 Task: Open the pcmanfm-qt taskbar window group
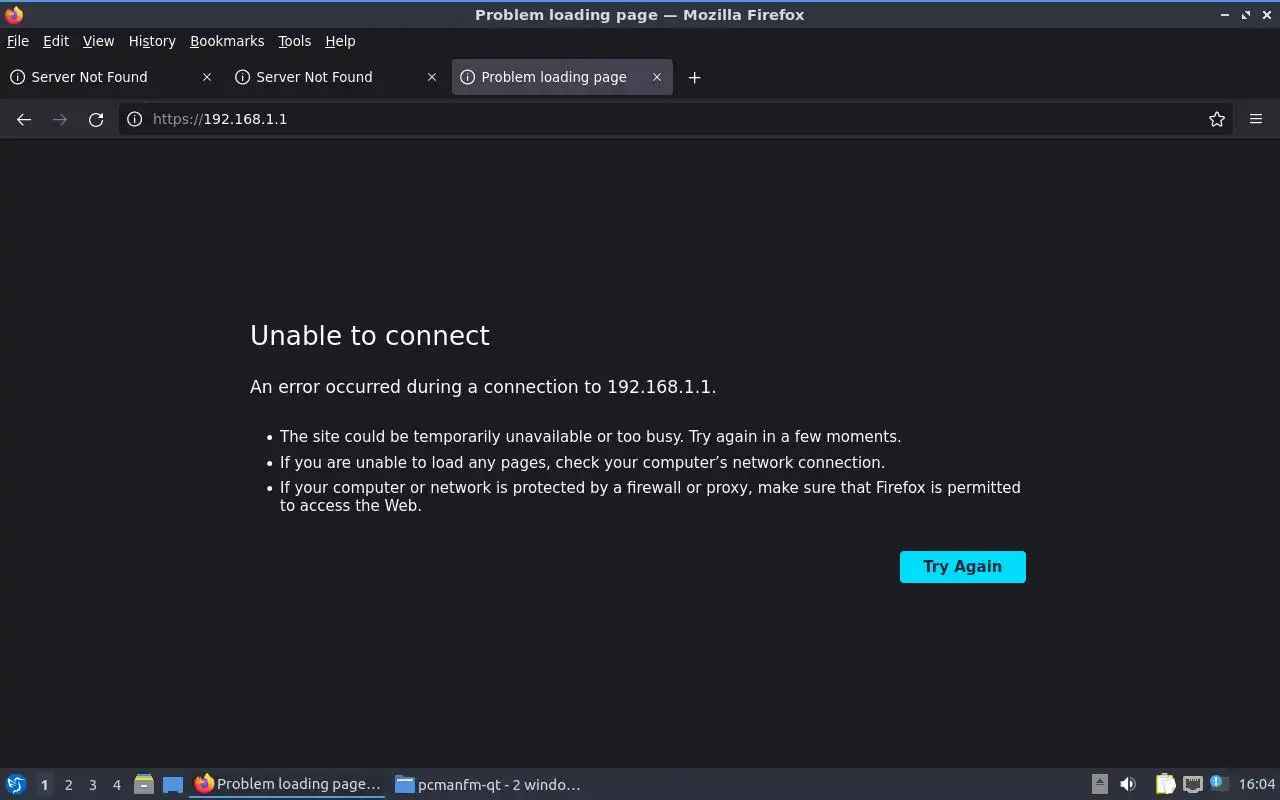[488, 784]
